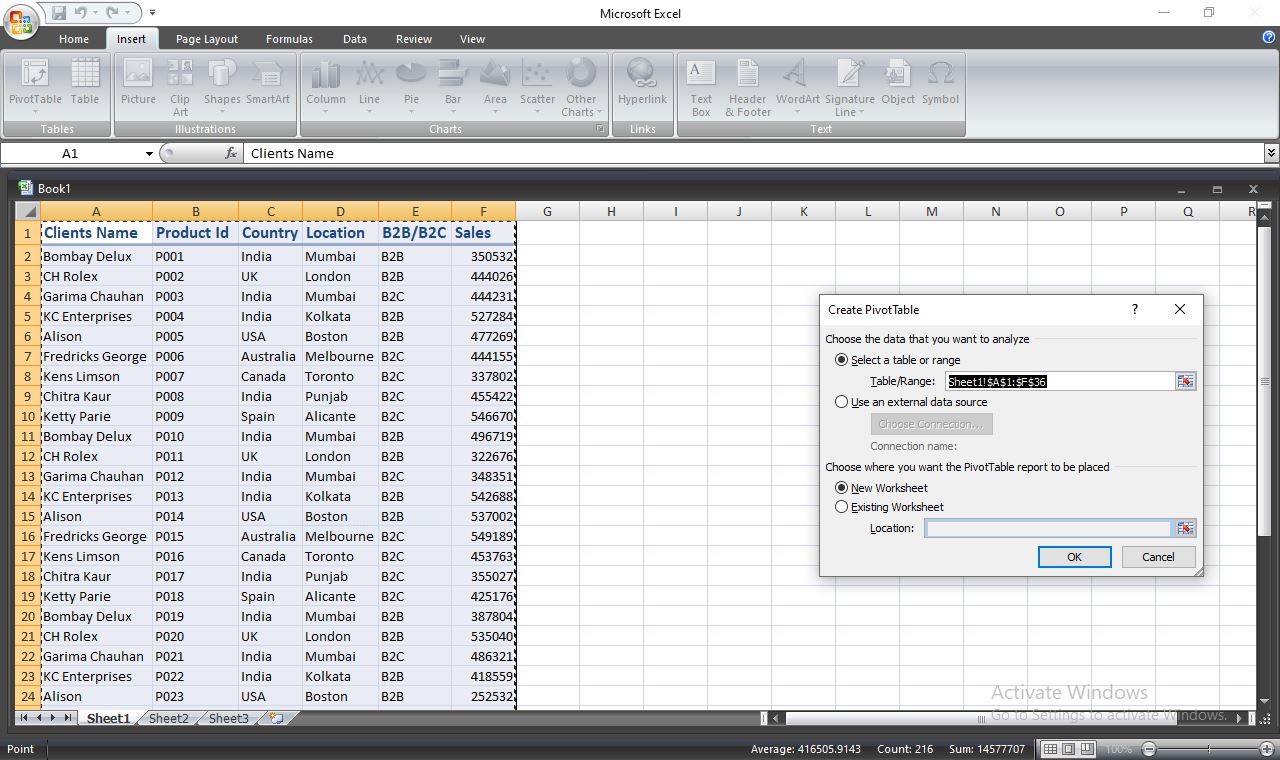Viewport: 1280px width, 760px height.
Task: Insert a WordArt text object
Action: click(797, 86)
